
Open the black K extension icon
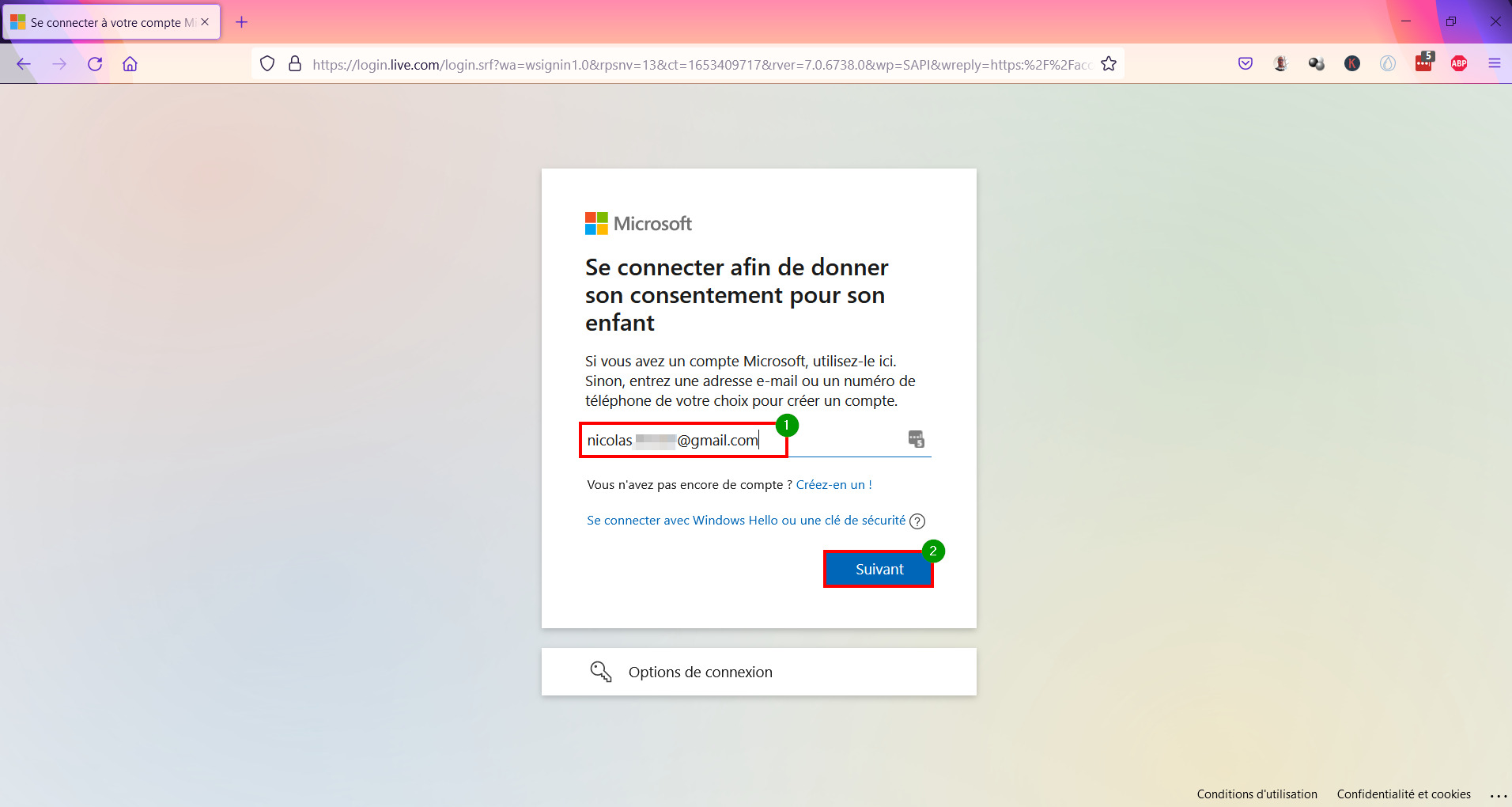pos(1352,64)
